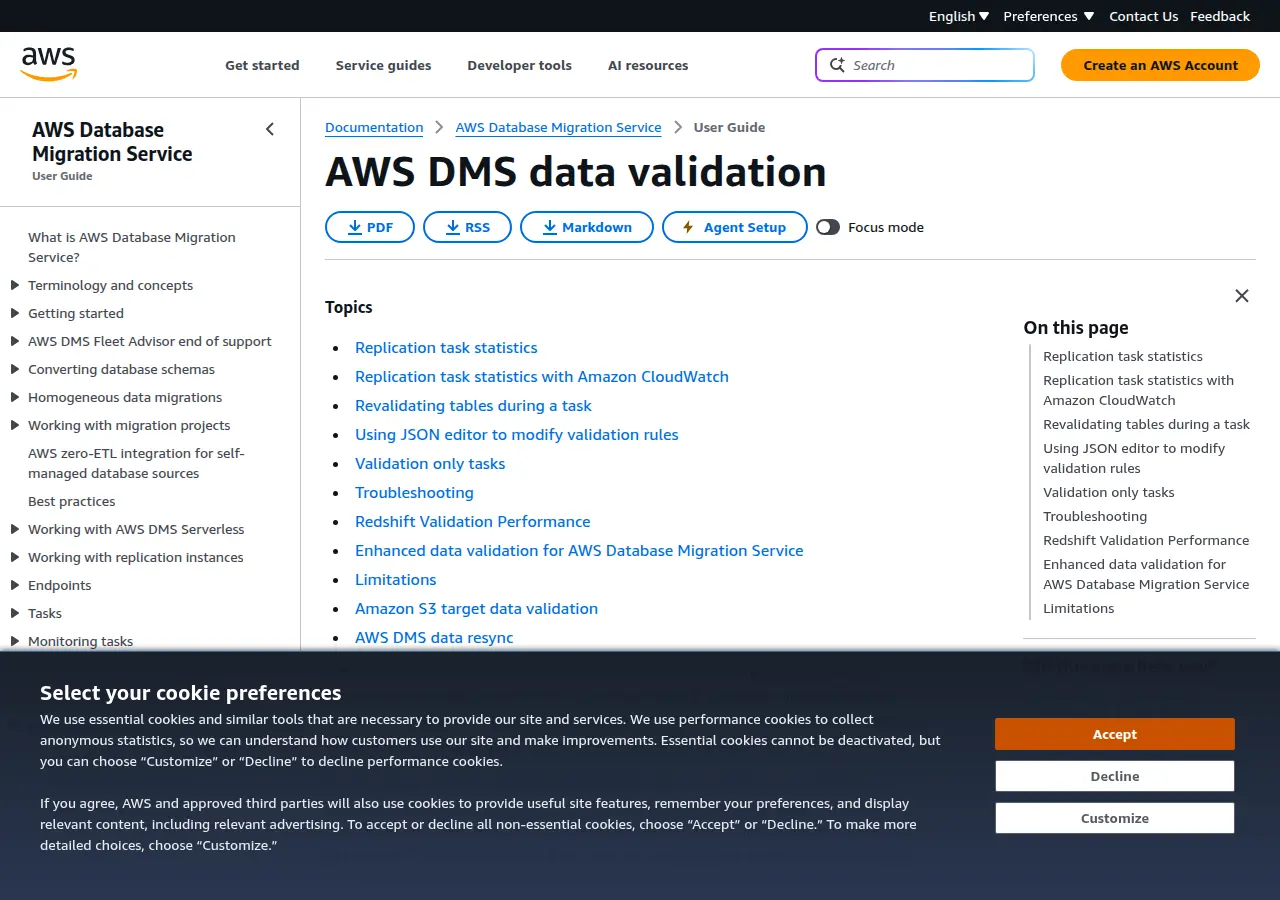Open the Feedback link
1280x900 pixels.
pos(1220,16)
